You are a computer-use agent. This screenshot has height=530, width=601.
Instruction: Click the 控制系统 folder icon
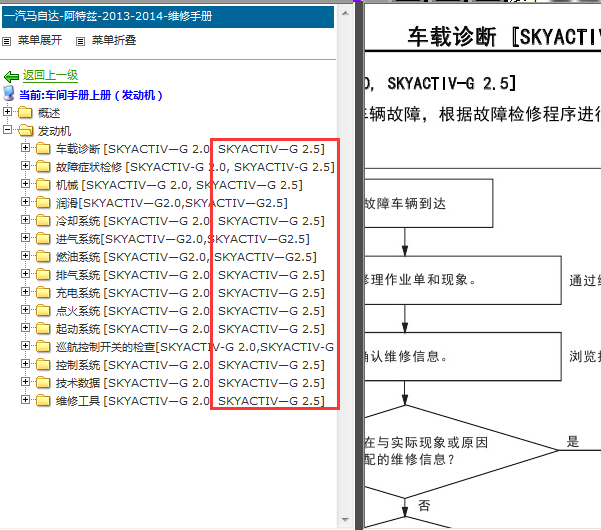click(43, 364)
